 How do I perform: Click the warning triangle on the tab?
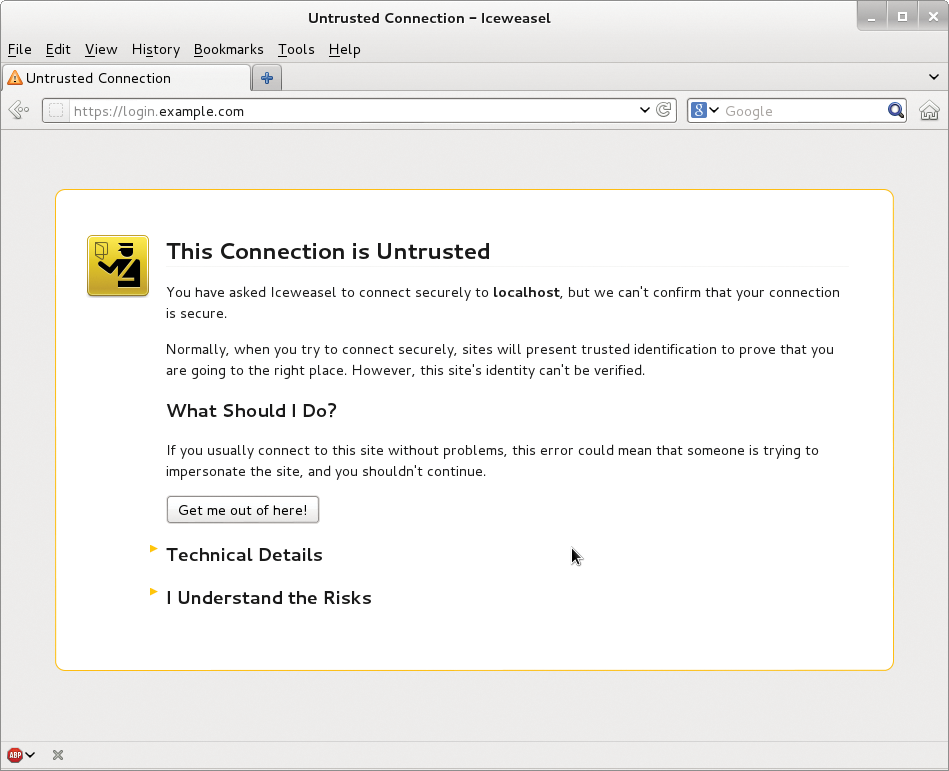click(x=13, y=77)
